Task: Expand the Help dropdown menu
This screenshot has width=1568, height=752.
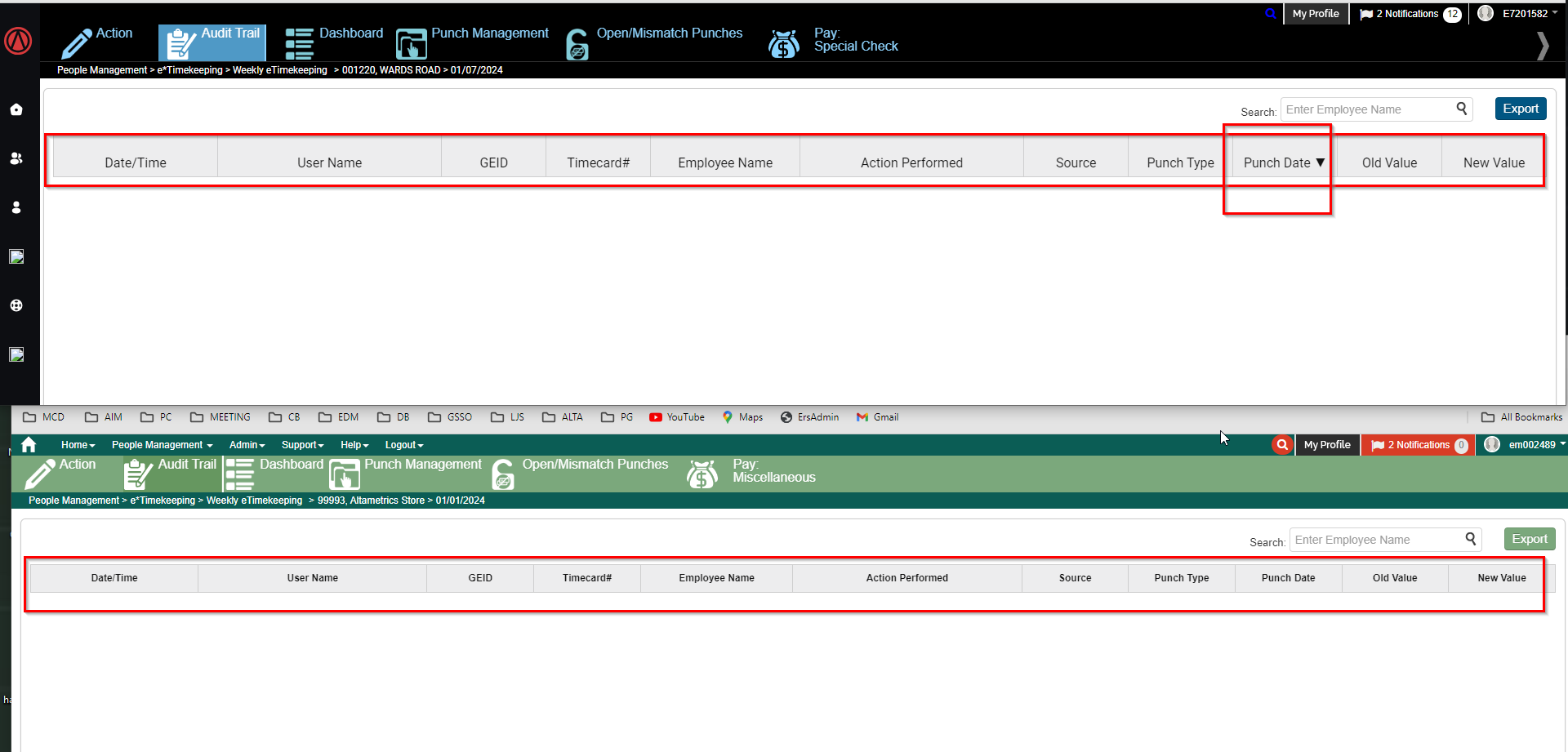Action: pyautogui.click(x=354, y=445)
